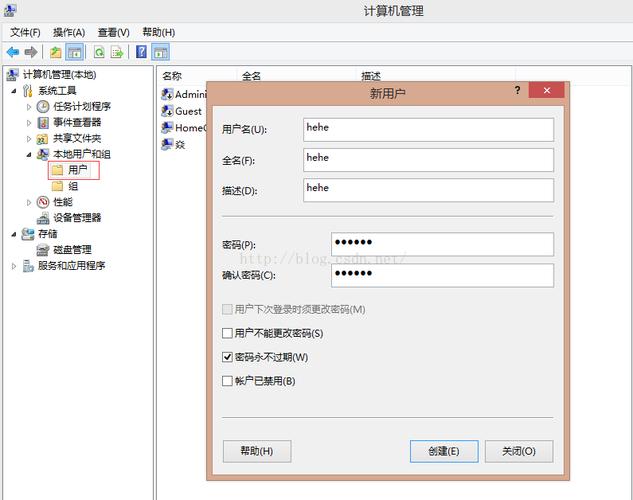Image resolution: width=633 pixels, height=500 pixels.
Task: Click the 服务和应用程序 icon
Action: (28, 266)
